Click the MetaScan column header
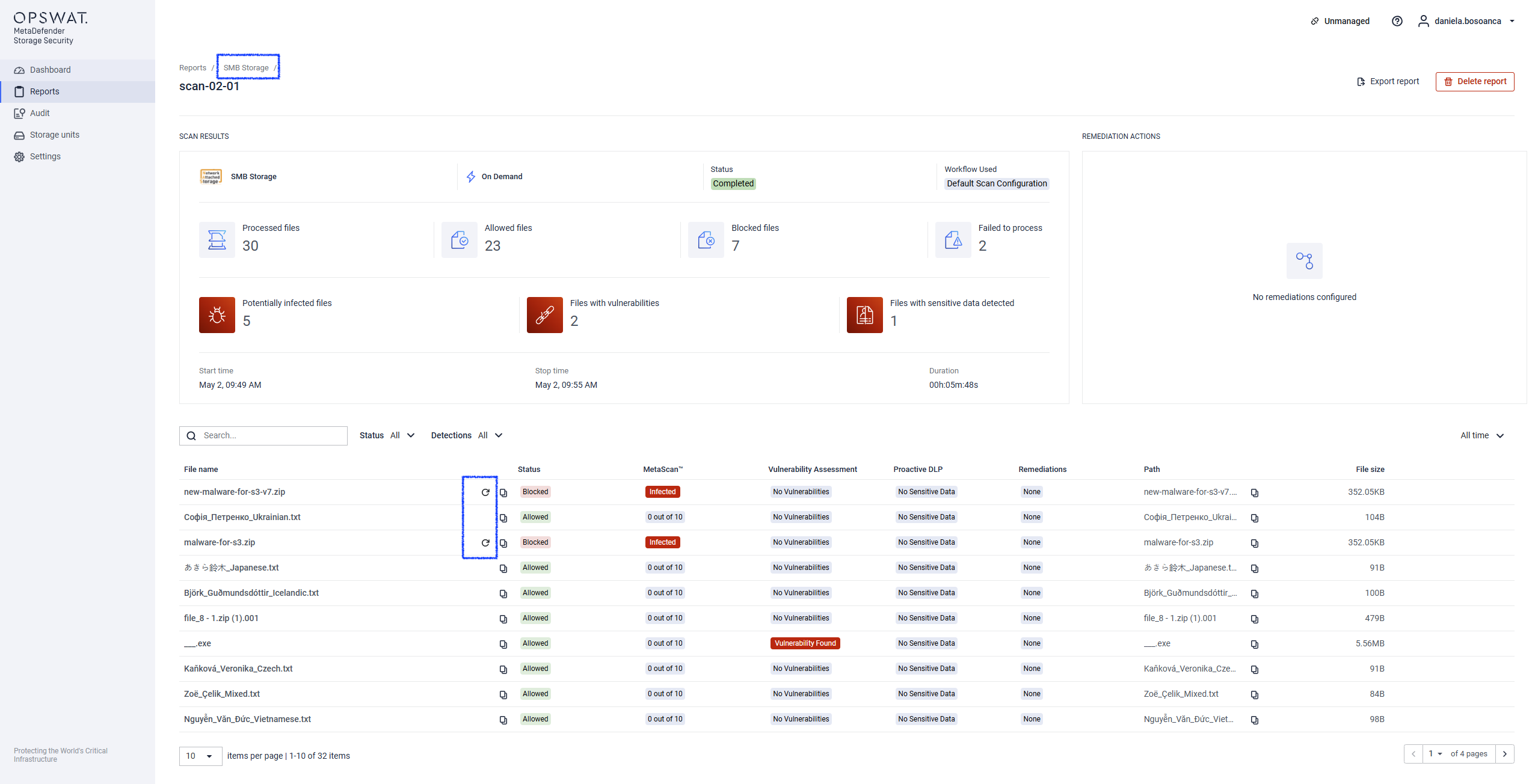The width and height of the screenshot is (1538, 784). click(x=663, y=469)
